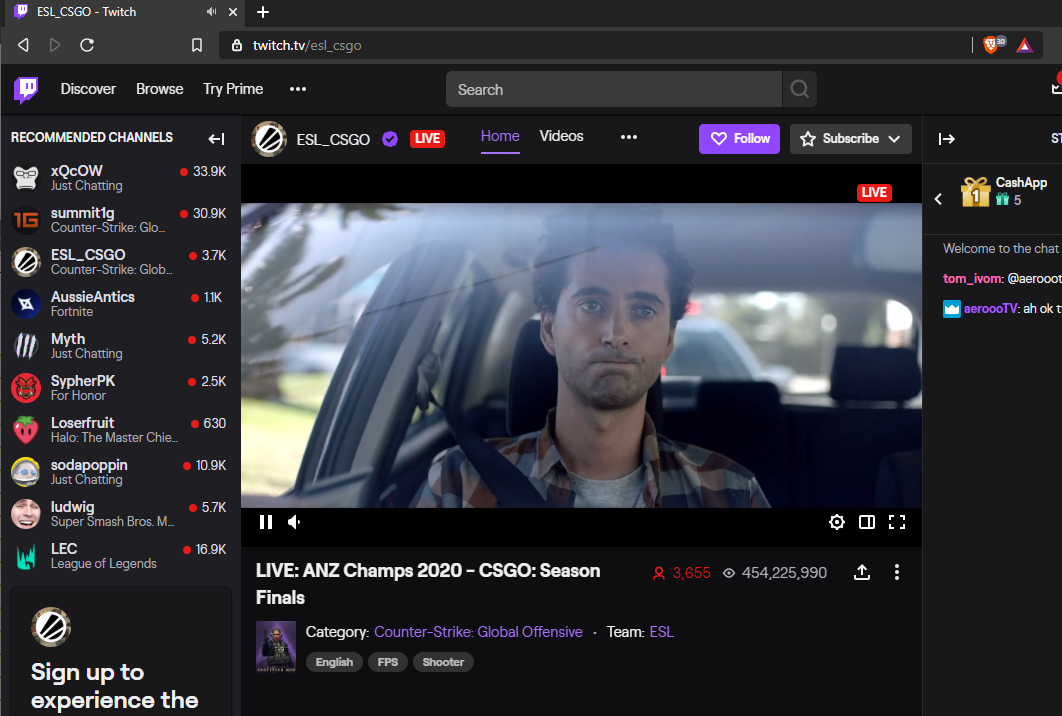
Task: Click the ESL logo in sign-up card
Action: (51, 627)
